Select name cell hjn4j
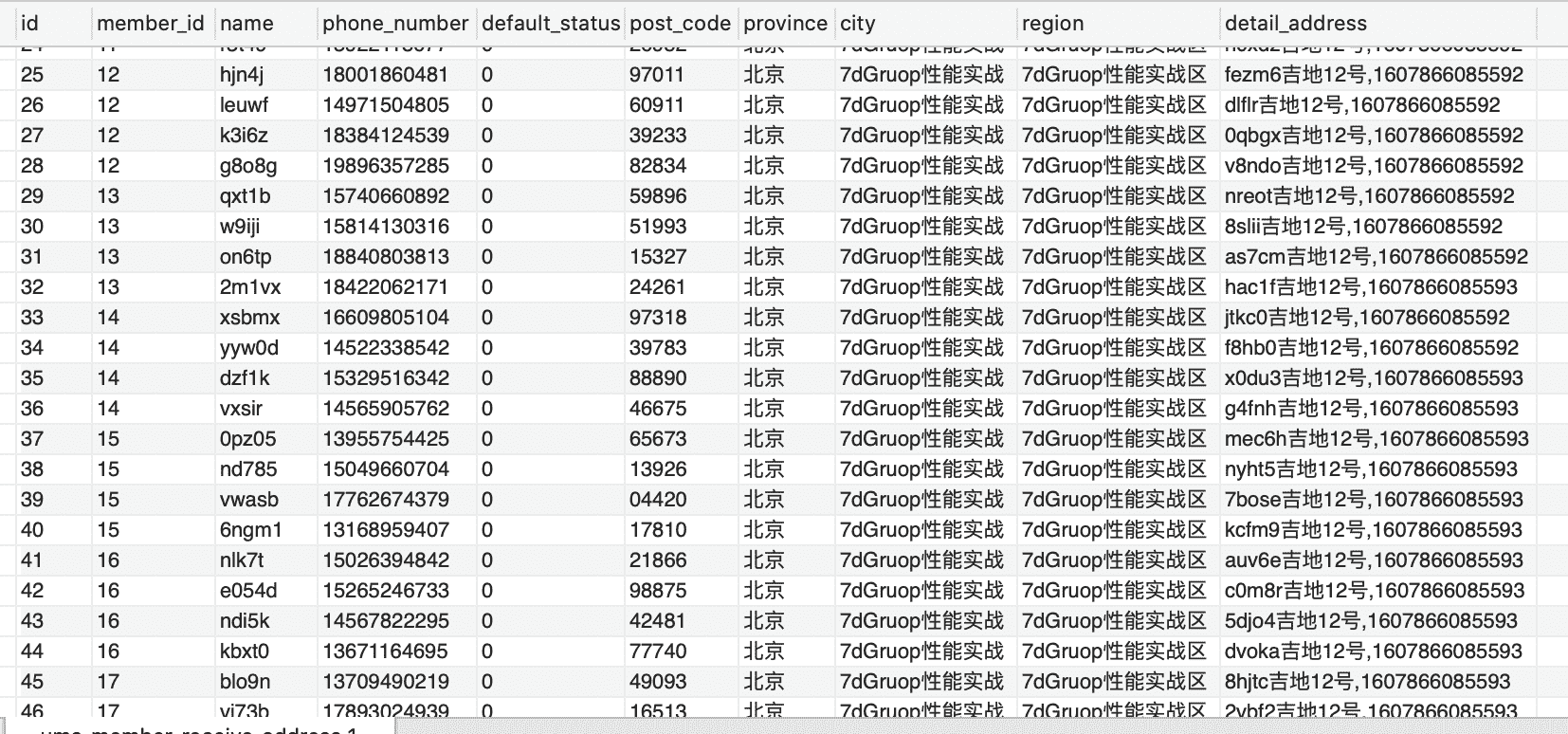Viewport: 1568px width, 734px height. (242, 75)
